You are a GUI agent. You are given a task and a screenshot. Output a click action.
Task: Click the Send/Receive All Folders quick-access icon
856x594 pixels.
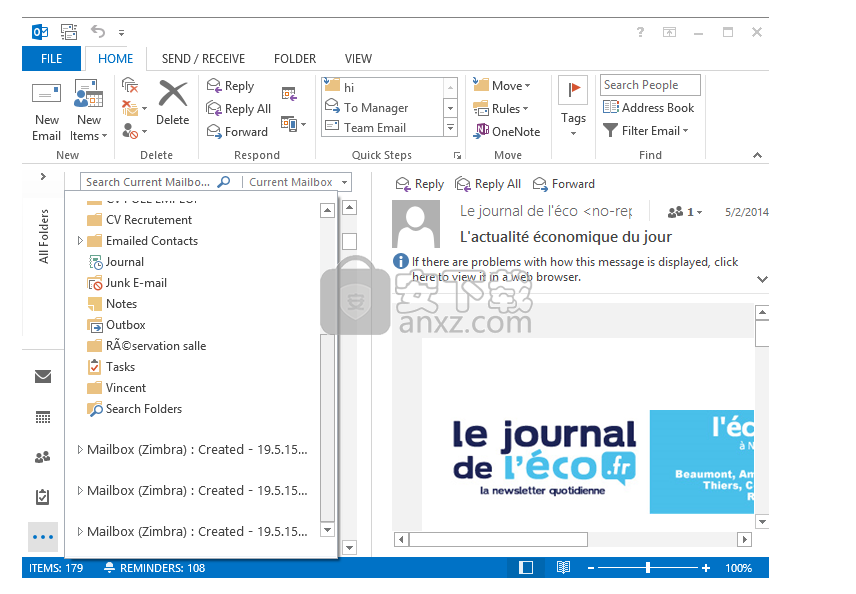tap(69, 32)
